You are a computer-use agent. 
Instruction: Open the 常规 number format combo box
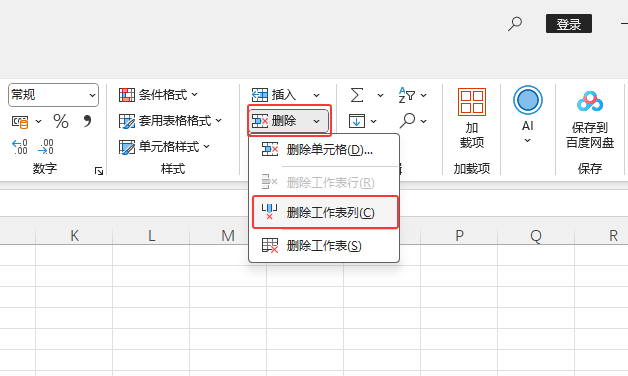tap(53, 95)
